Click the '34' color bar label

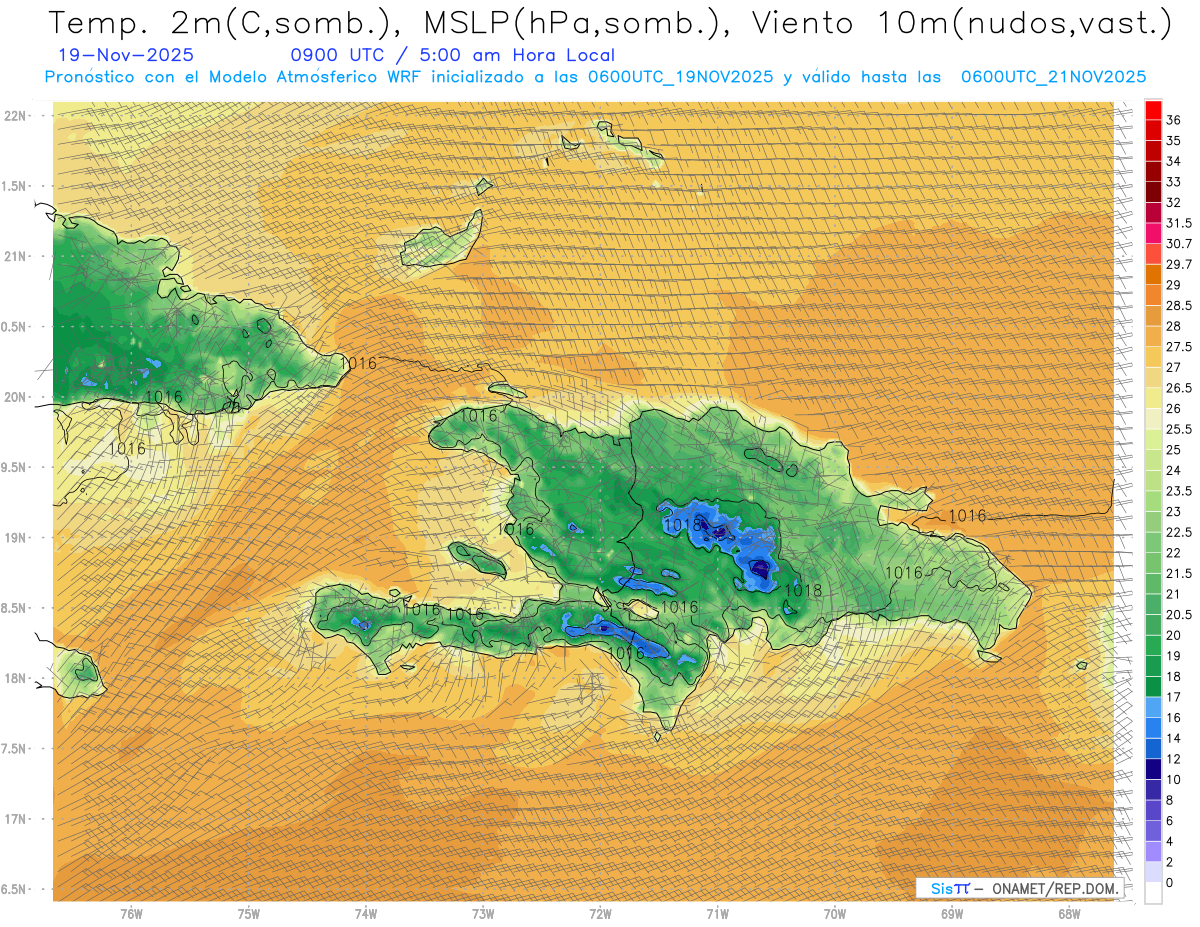tap(1173, 161)
